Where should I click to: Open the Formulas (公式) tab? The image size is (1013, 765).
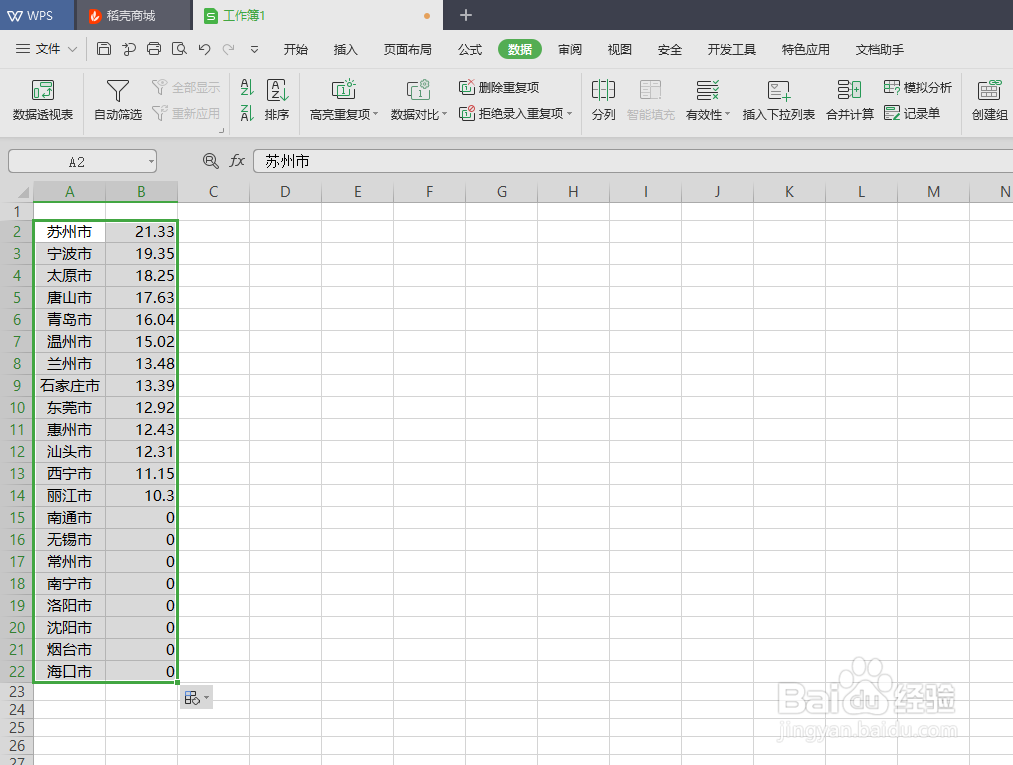(470, 49)
